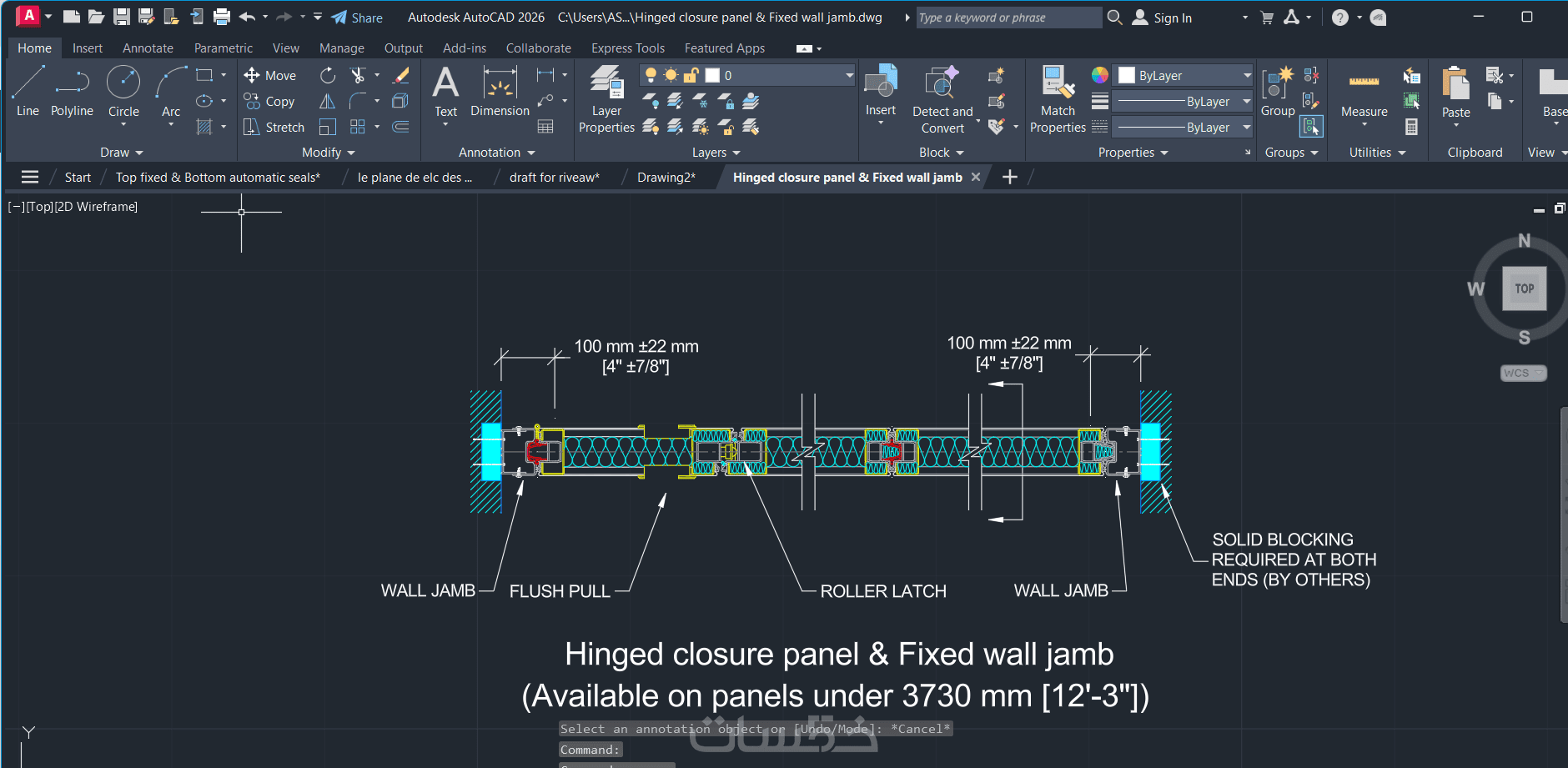Click the Undo arrow icon

[247, 17]
